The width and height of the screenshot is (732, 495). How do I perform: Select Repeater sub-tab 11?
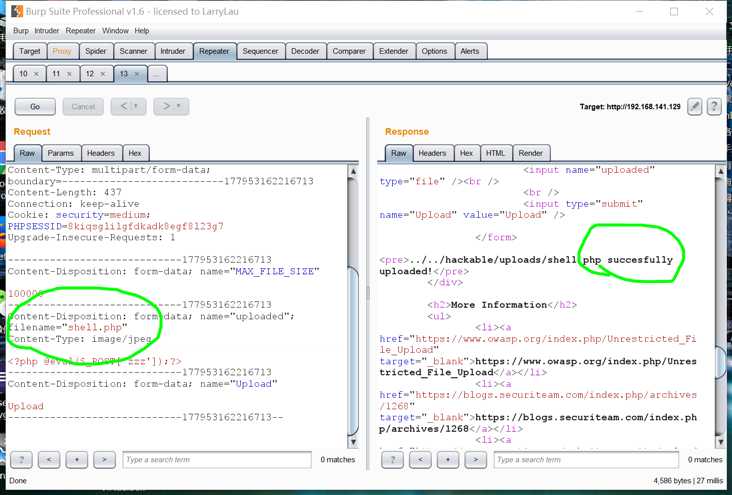pyautogui.click(x=56, y=74)
